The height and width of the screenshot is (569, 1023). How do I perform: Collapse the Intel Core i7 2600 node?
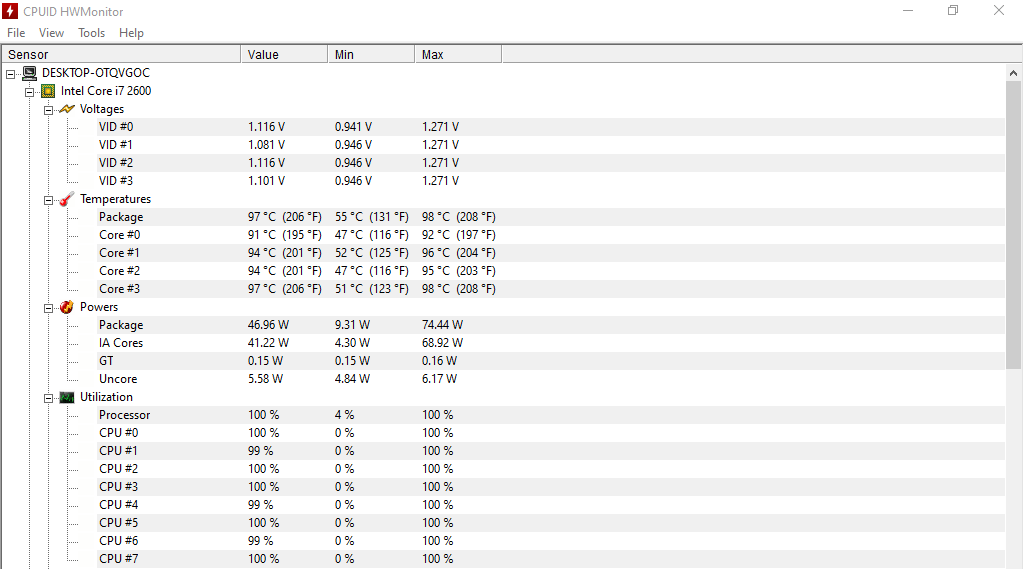tap(29, 92)
